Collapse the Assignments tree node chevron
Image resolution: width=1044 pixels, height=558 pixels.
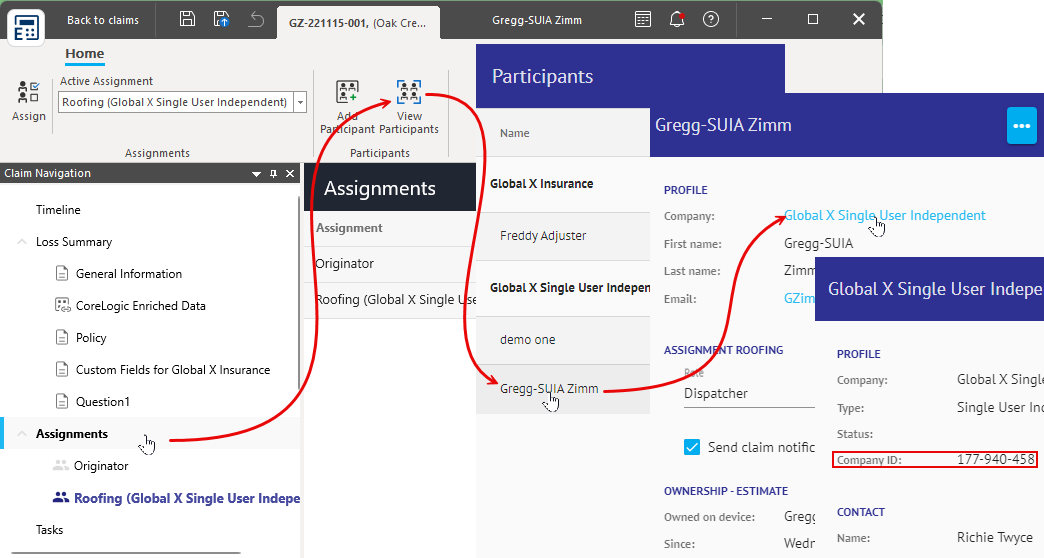(22, 433)
